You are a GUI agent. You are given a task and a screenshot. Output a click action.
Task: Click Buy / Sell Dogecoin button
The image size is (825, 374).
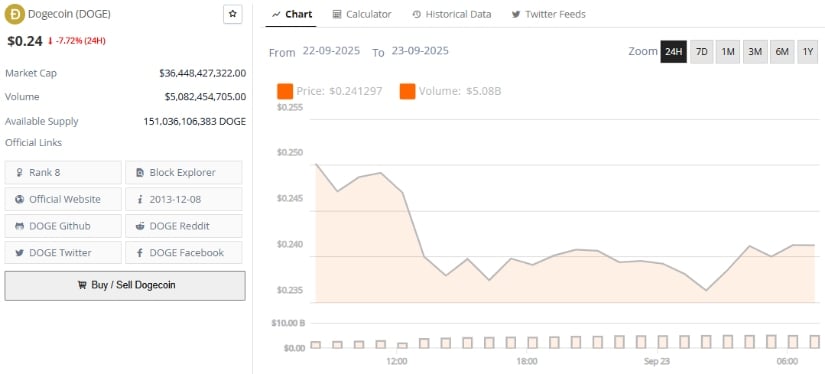click(x=125, y=286)
